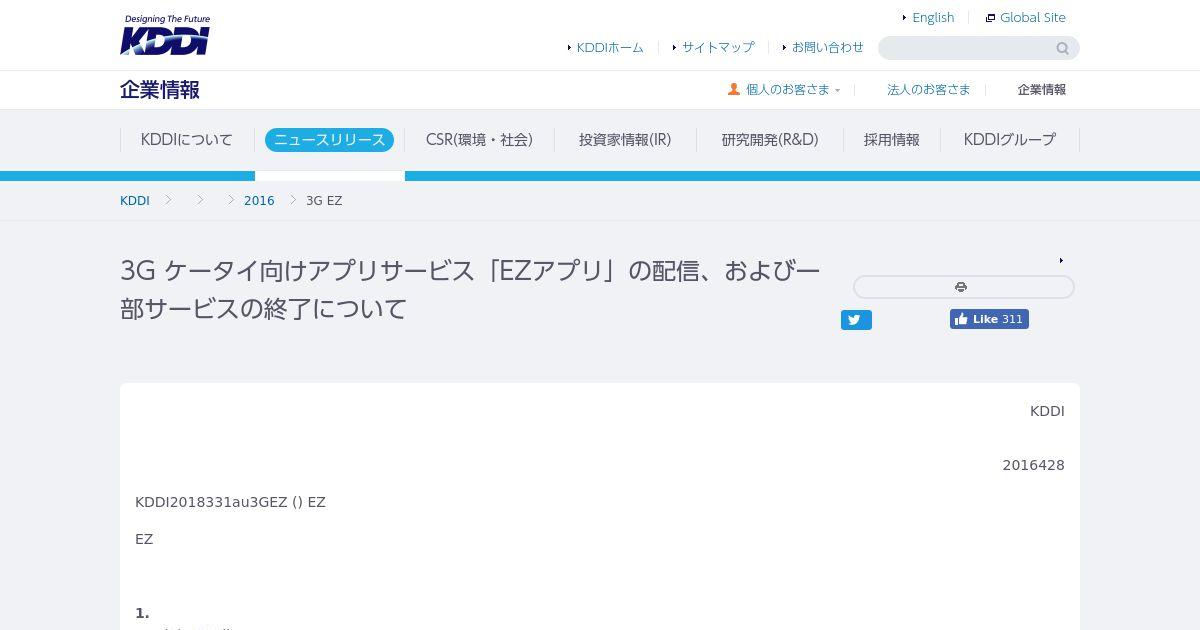1200x630 pixels.
Task: Click the small arrow above print button
Action: point(1061,261)
